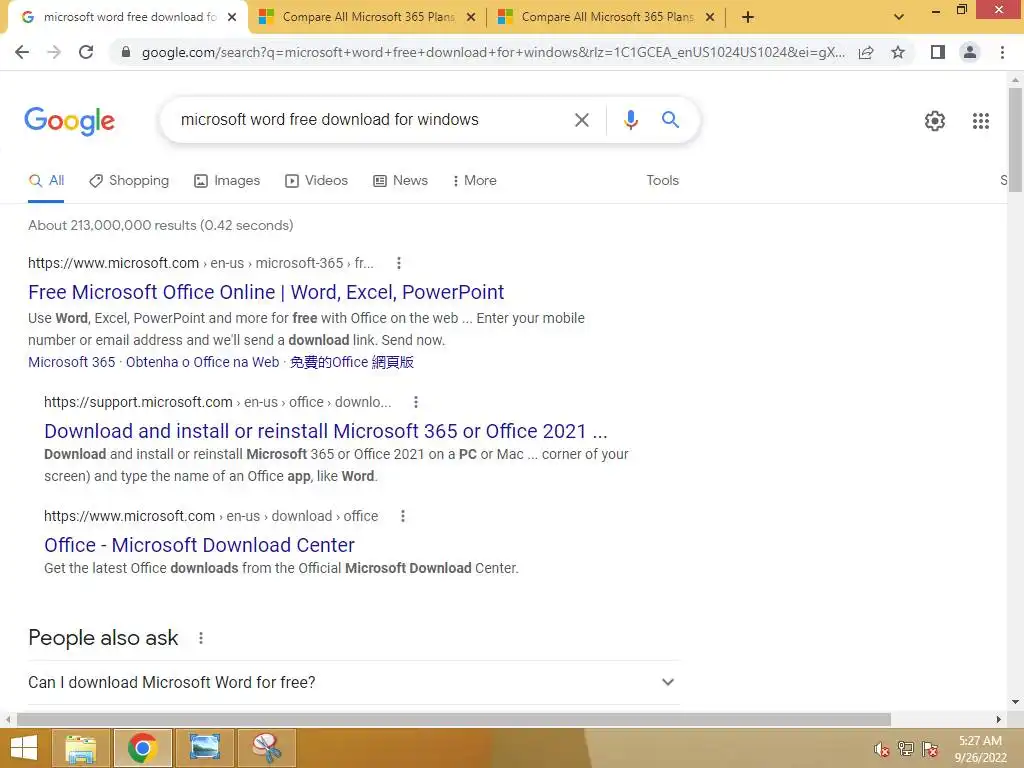View site info via the padlock icon

pyautogui.click(x=126, y=52)
